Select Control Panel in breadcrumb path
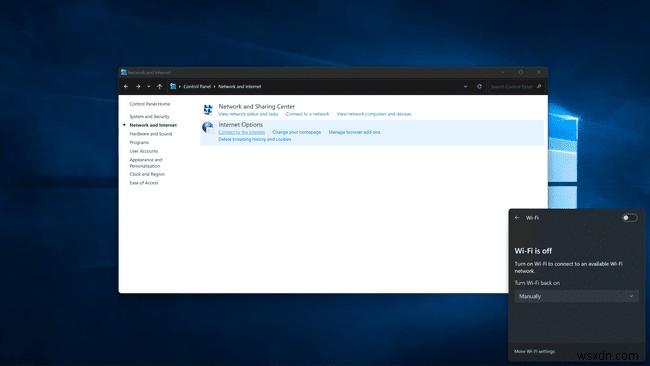 pyautogui.click(x=197, y=87)
